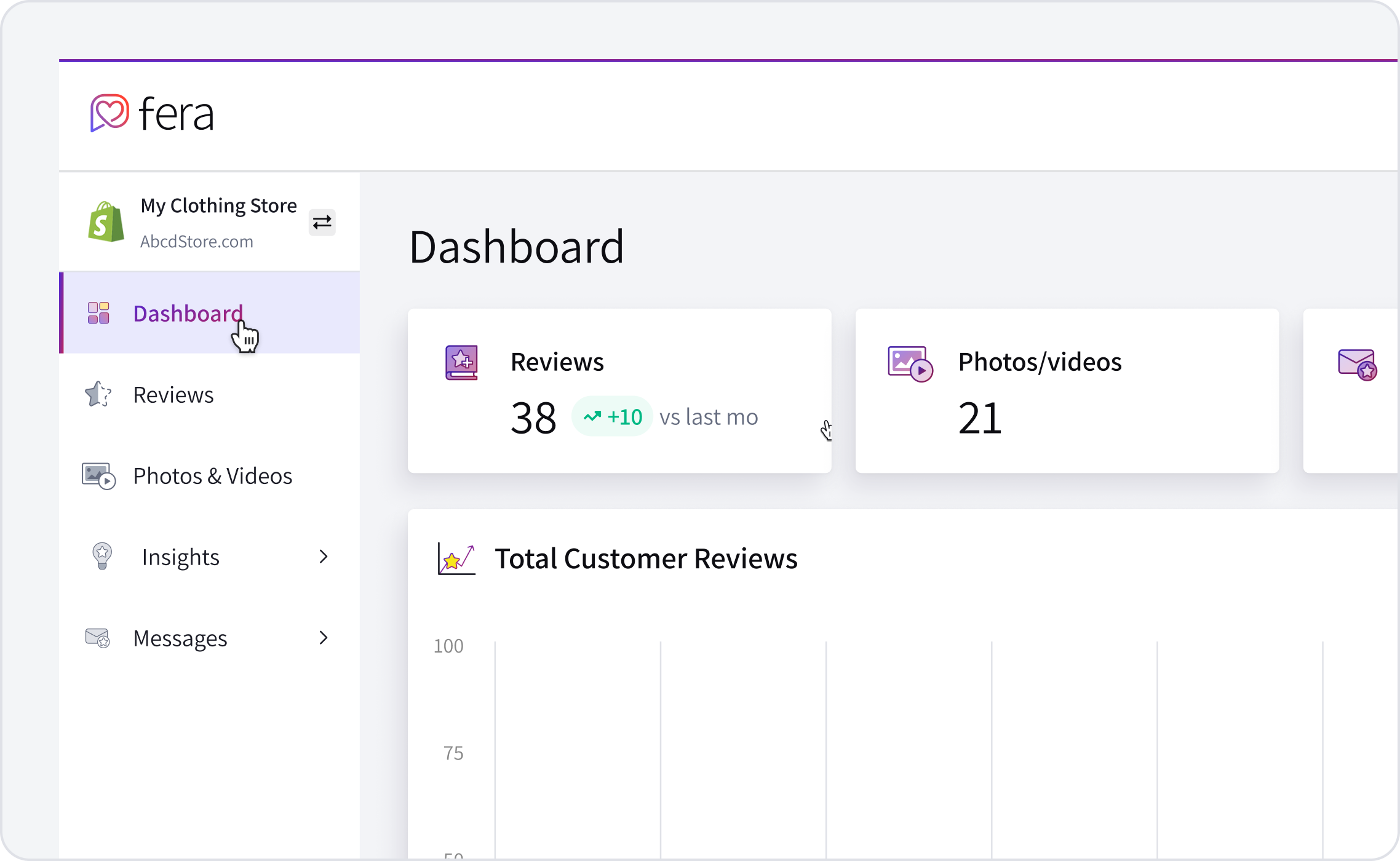The height and width of the screenshot is (861, 1400).
Task: Click the Total Customer Reviews heading
Action: 646,559
